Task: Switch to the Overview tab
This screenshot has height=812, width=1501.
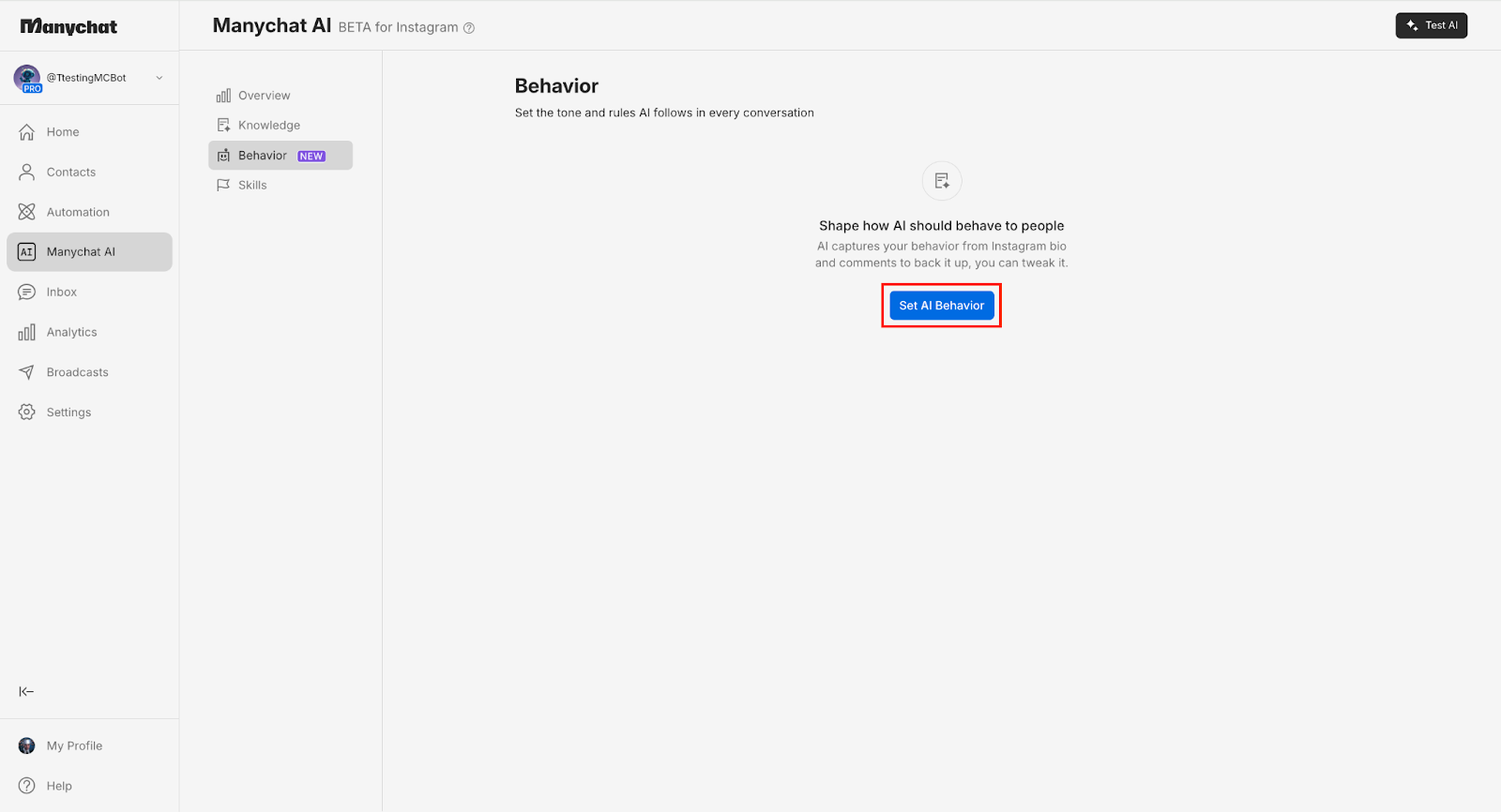Action: point(264,96)
